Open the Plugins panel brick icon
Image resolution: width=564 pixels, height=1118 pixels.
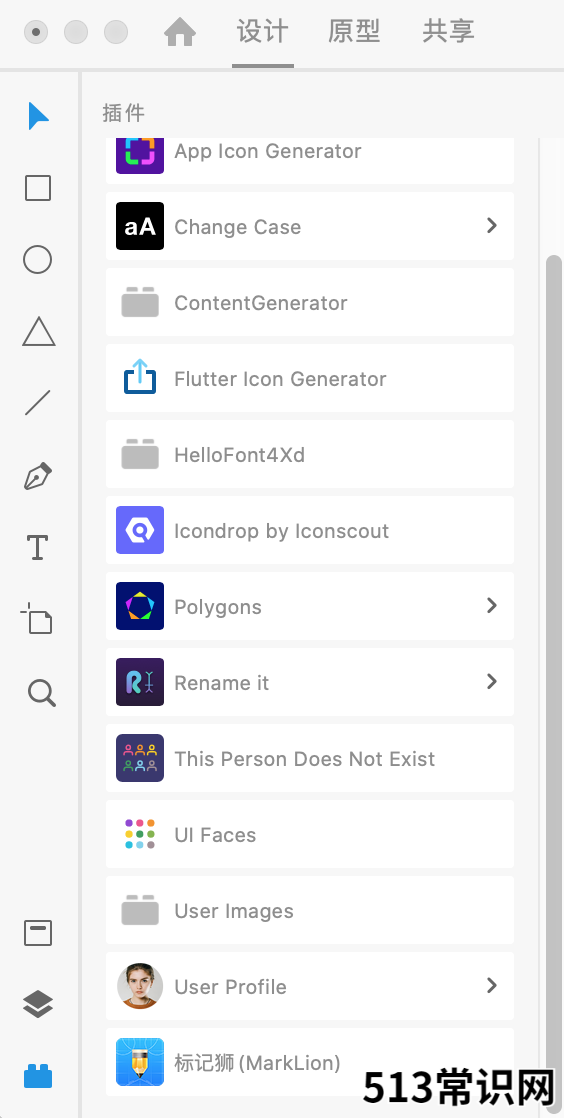(38, 1075)
